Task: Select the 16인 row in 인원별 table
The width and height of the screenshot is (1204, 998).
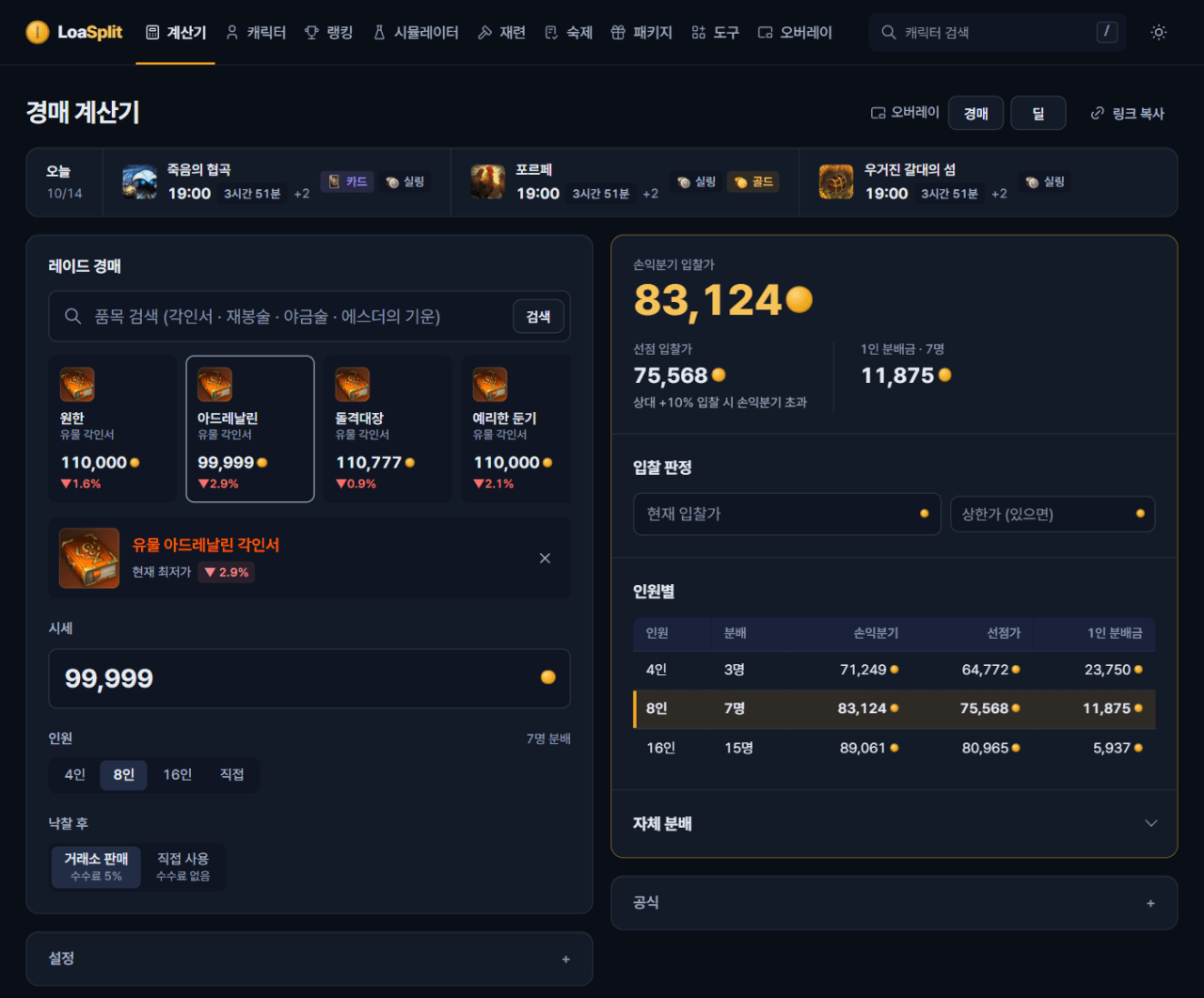Action: 895,748
